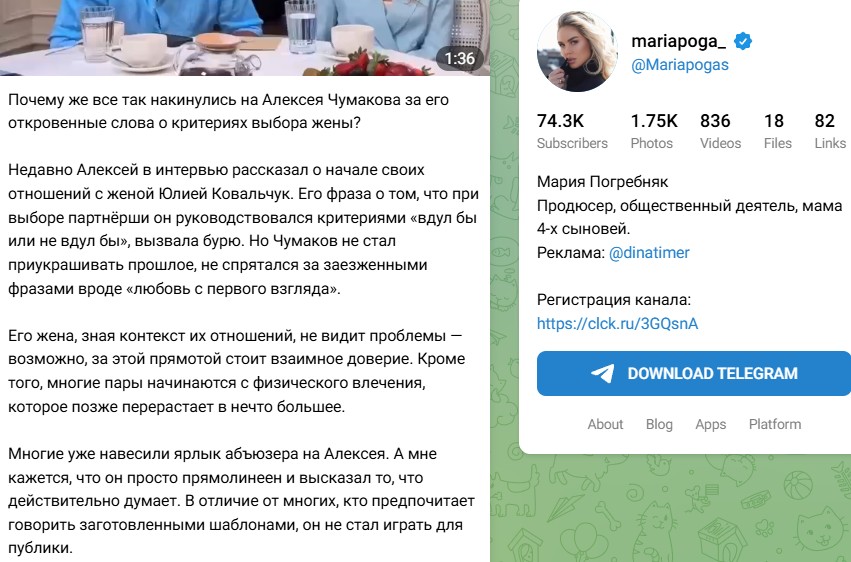Open the mariapoga_ profile avatar
Screen dimensions: 851x562
(x=577, y=51)
